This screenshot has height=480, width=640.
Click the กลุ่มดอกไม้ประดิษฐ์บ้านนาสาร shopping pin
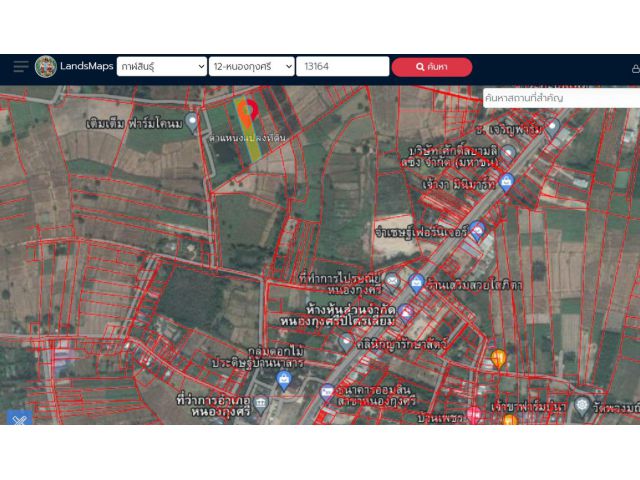[x=284, y=381]
